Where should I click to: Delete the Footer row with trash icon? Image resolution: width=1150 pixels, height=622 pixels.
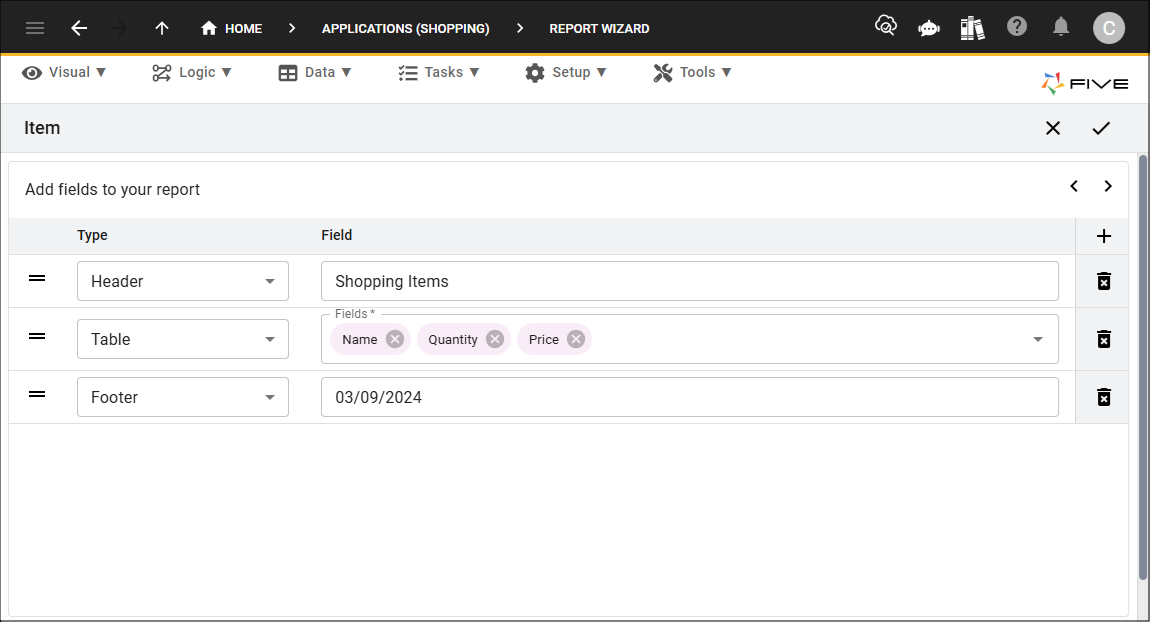[1103, 397]
